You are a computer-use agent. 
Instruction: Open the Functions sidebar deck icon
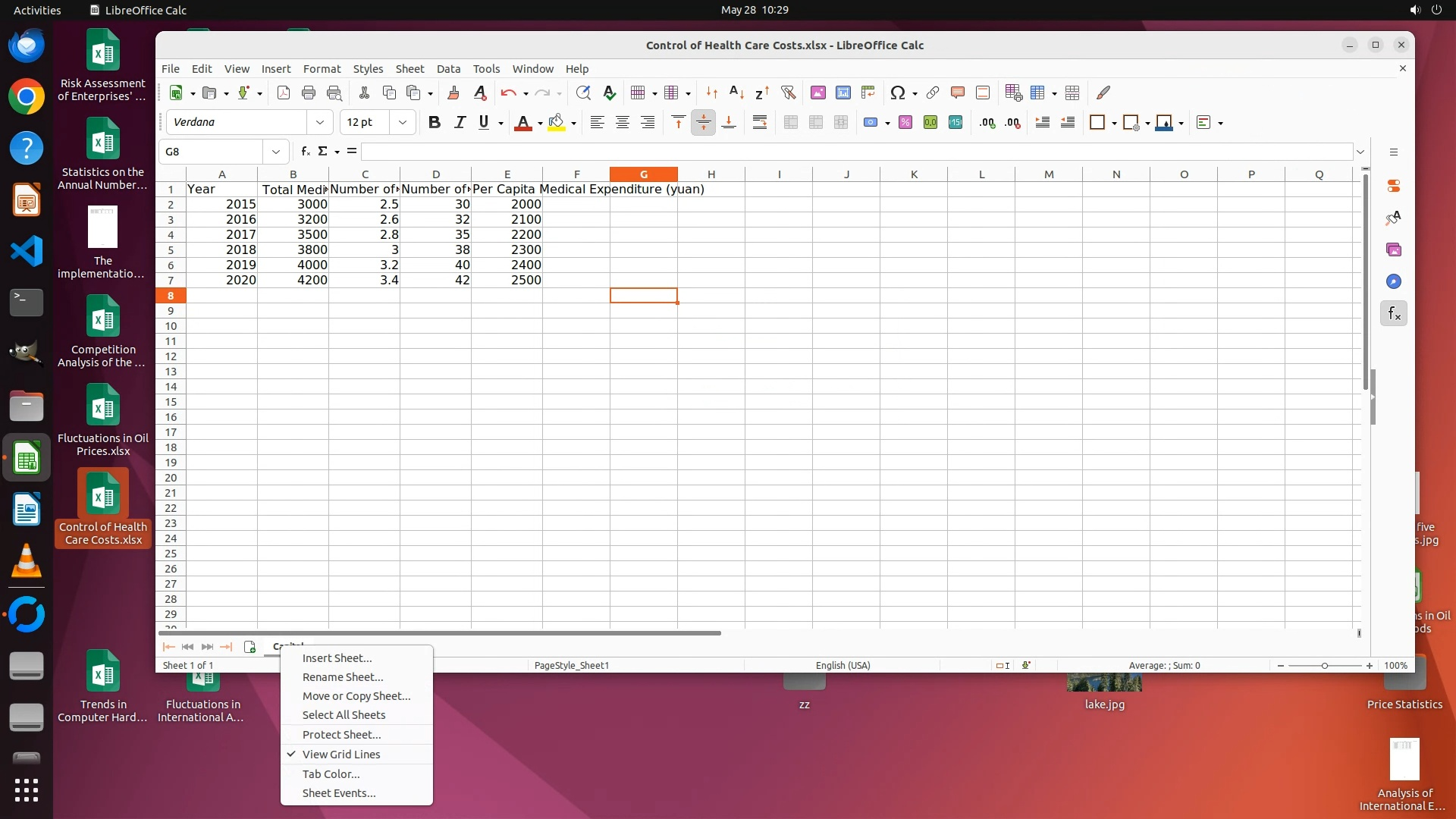[1394, 313]
